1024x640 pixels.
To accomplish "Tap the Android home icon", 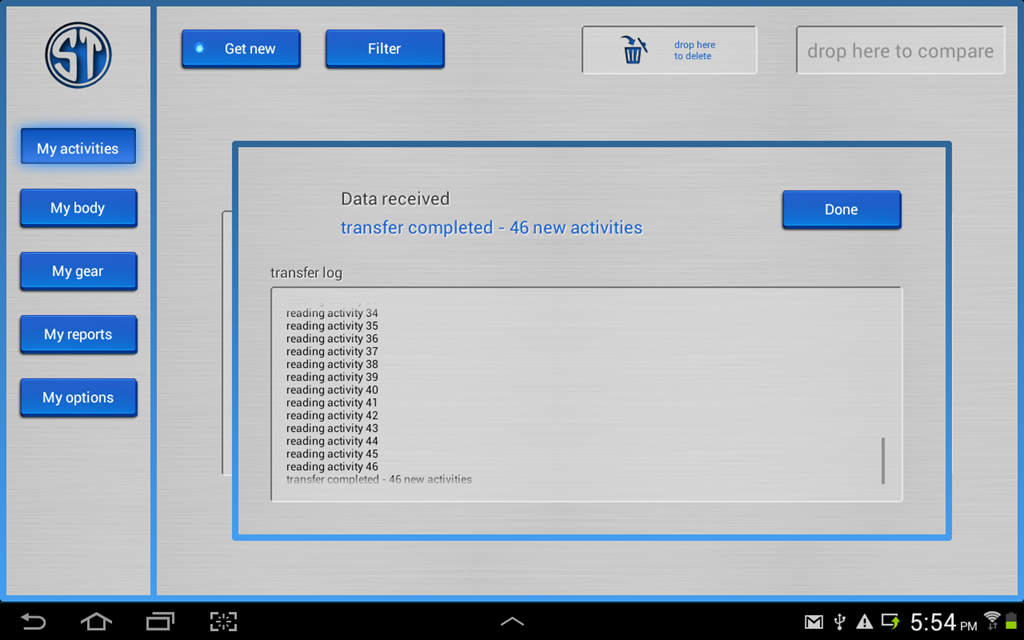I will pos(96,621).
